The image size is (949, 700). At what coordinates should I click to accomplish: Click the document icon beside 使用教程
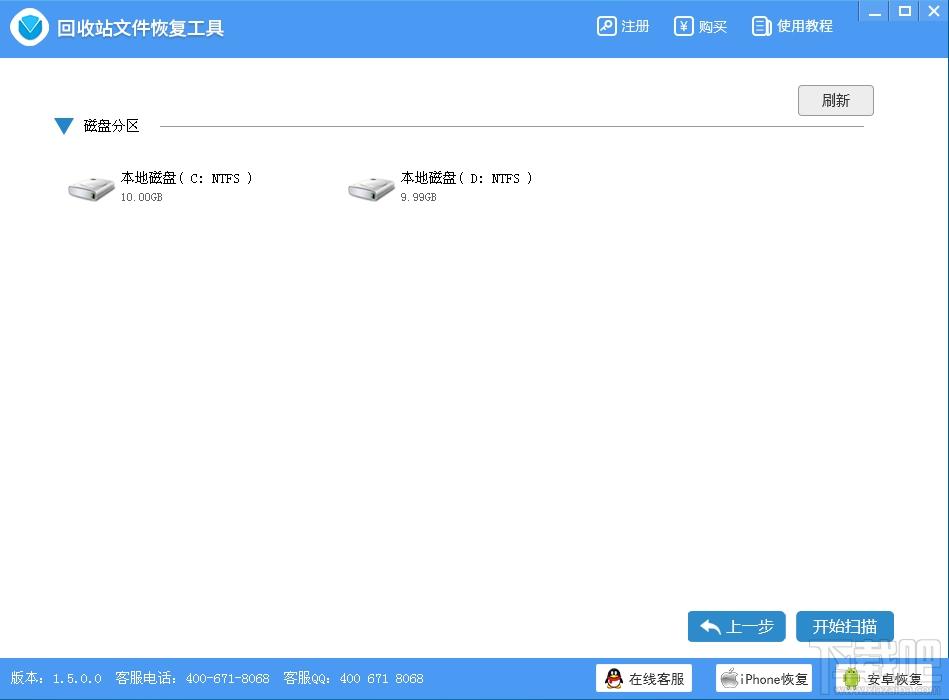(x=761, y=27)
